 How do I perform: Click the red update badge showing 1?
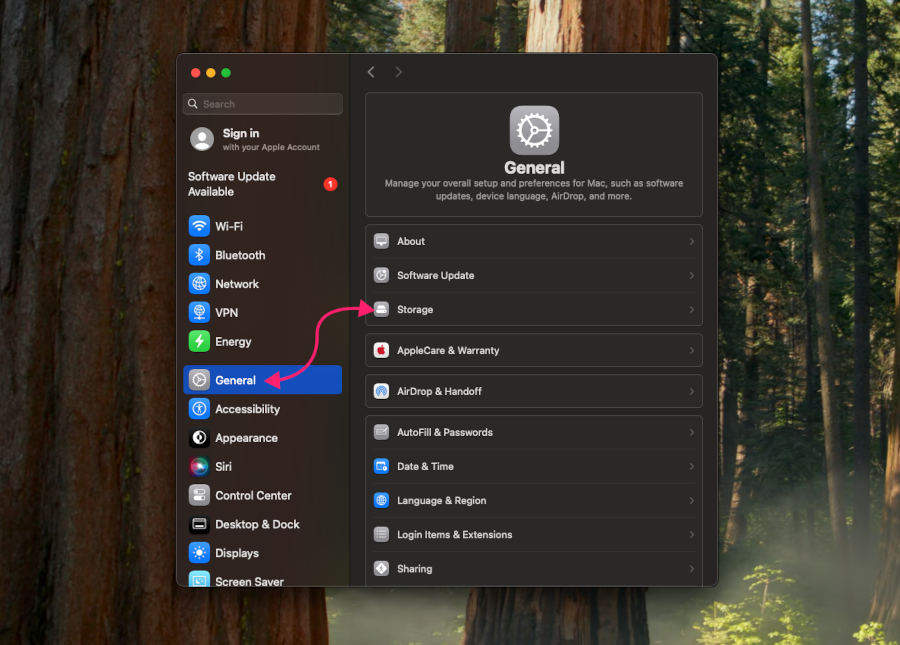click(x=330, y=184)
